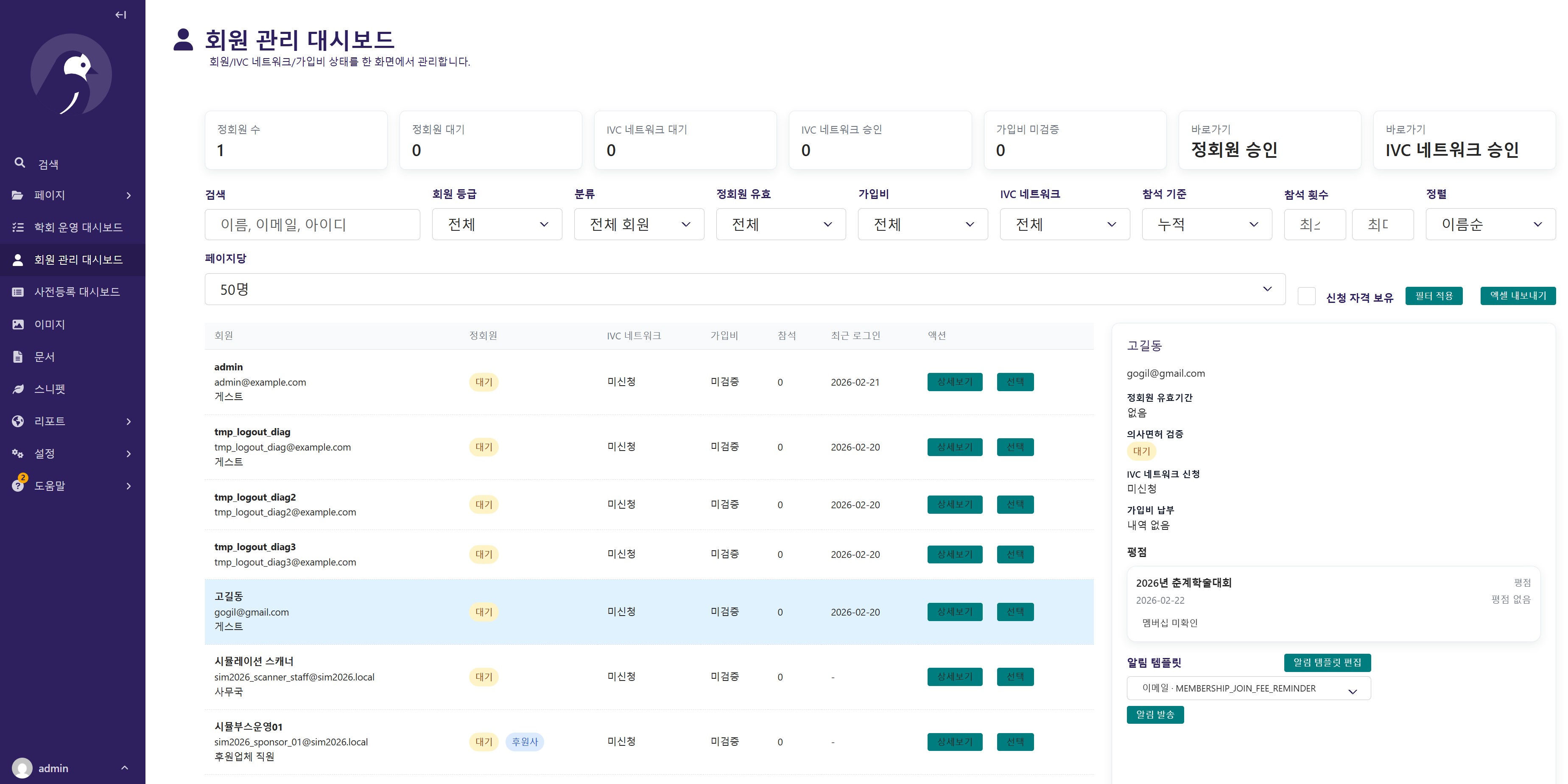Enable the 신청 자격 보유 checkbox
This screenshot has width=1568, height=784.
(x=1306, y=297)
